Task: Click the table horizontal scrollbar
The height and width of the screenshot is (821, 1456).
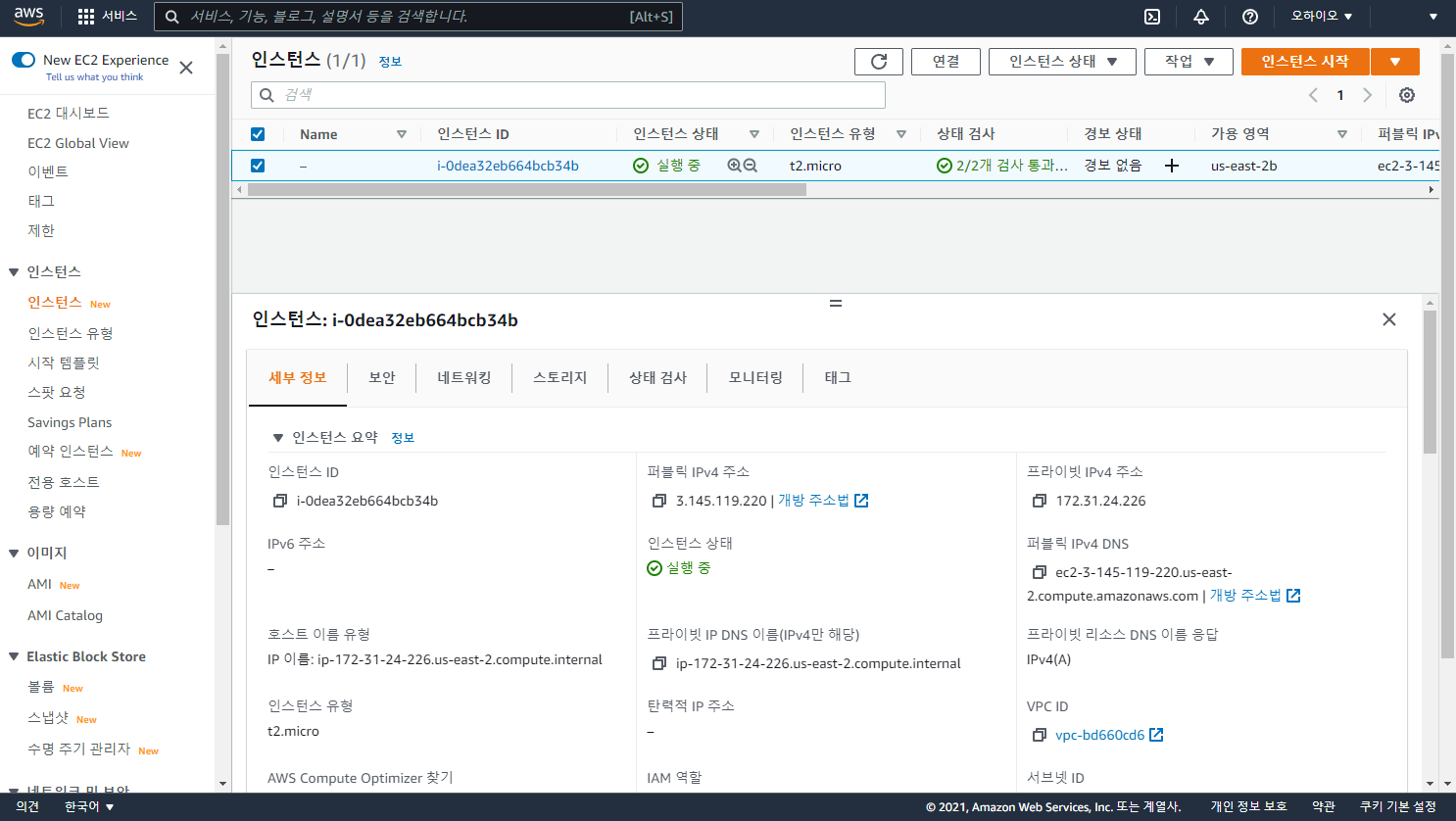Action: (527, 190)
